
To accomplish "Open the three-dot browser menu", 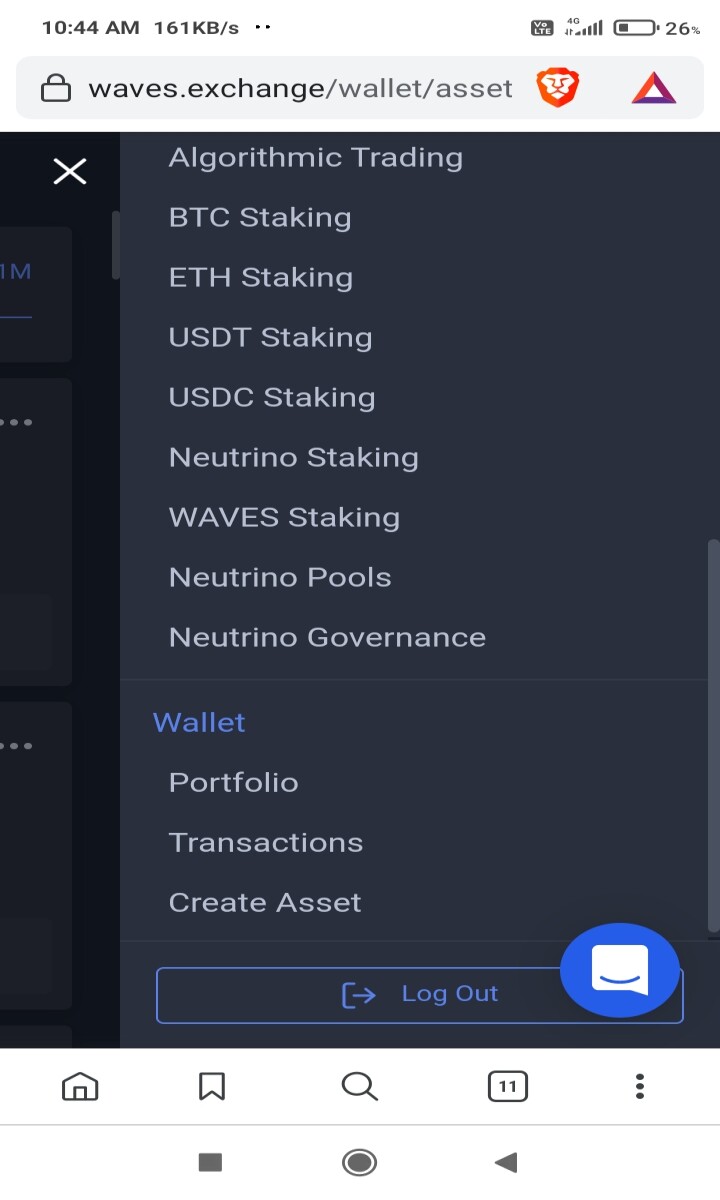I will pos(640,1086).
